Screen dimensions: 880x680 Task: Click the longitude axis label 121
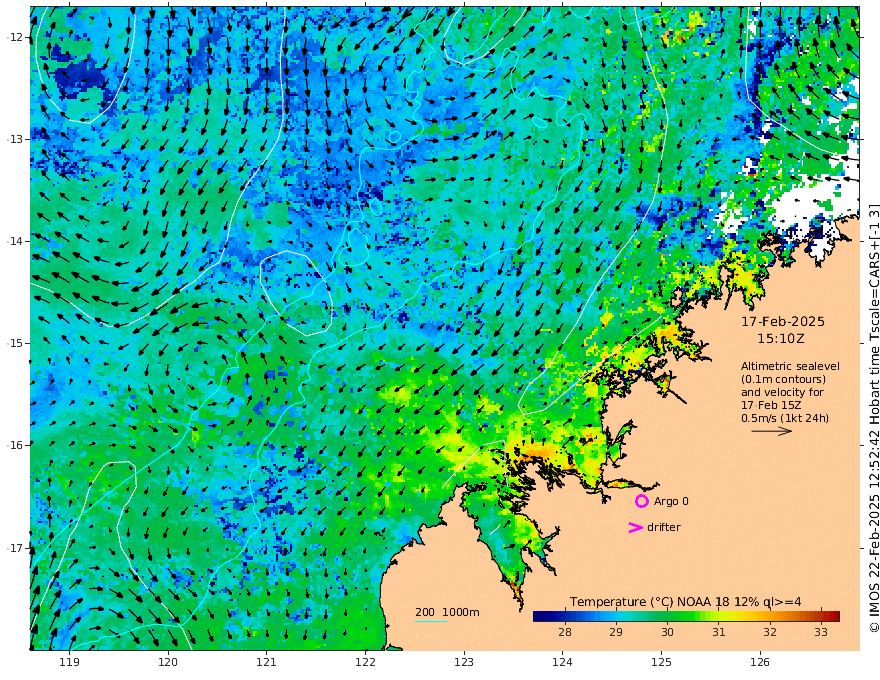pyautogui.click(x=267, y=663)
